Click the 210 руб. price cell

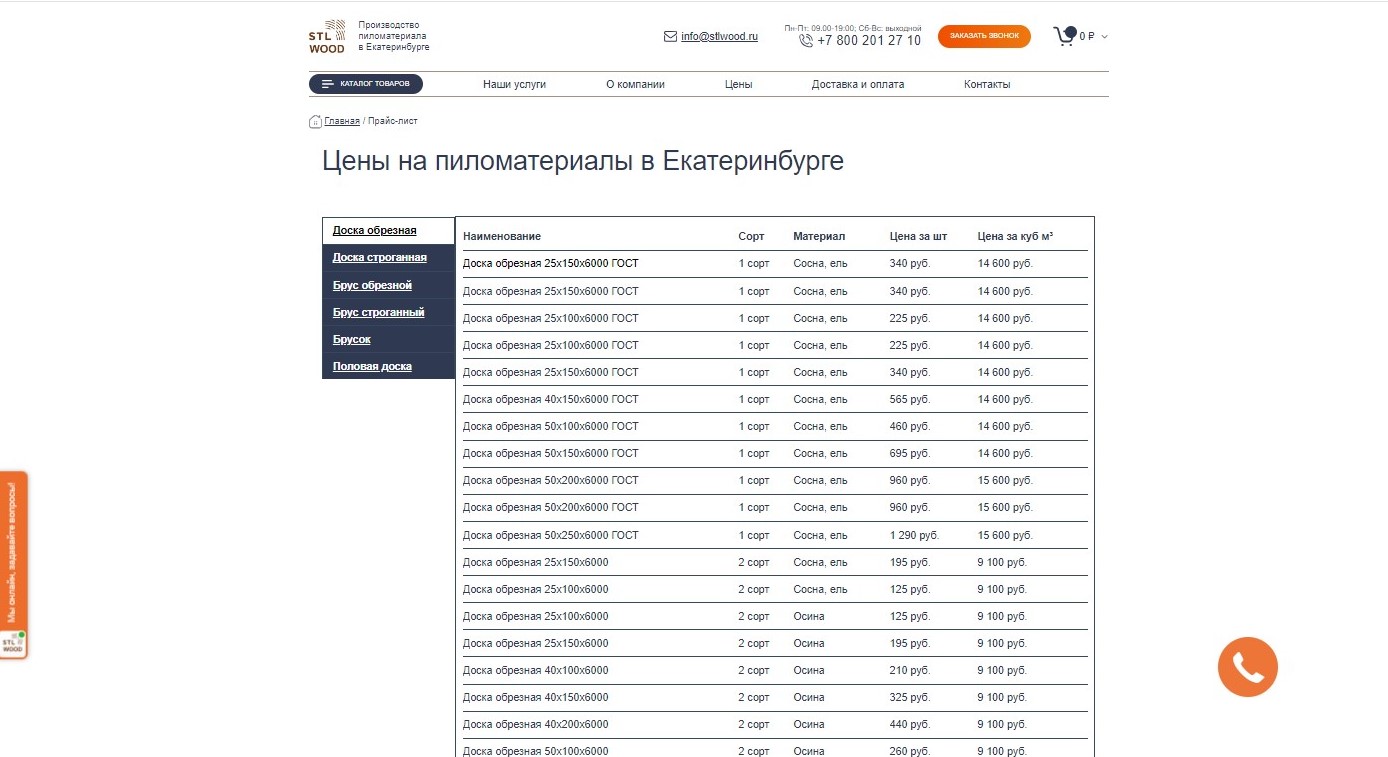[909, 670]
